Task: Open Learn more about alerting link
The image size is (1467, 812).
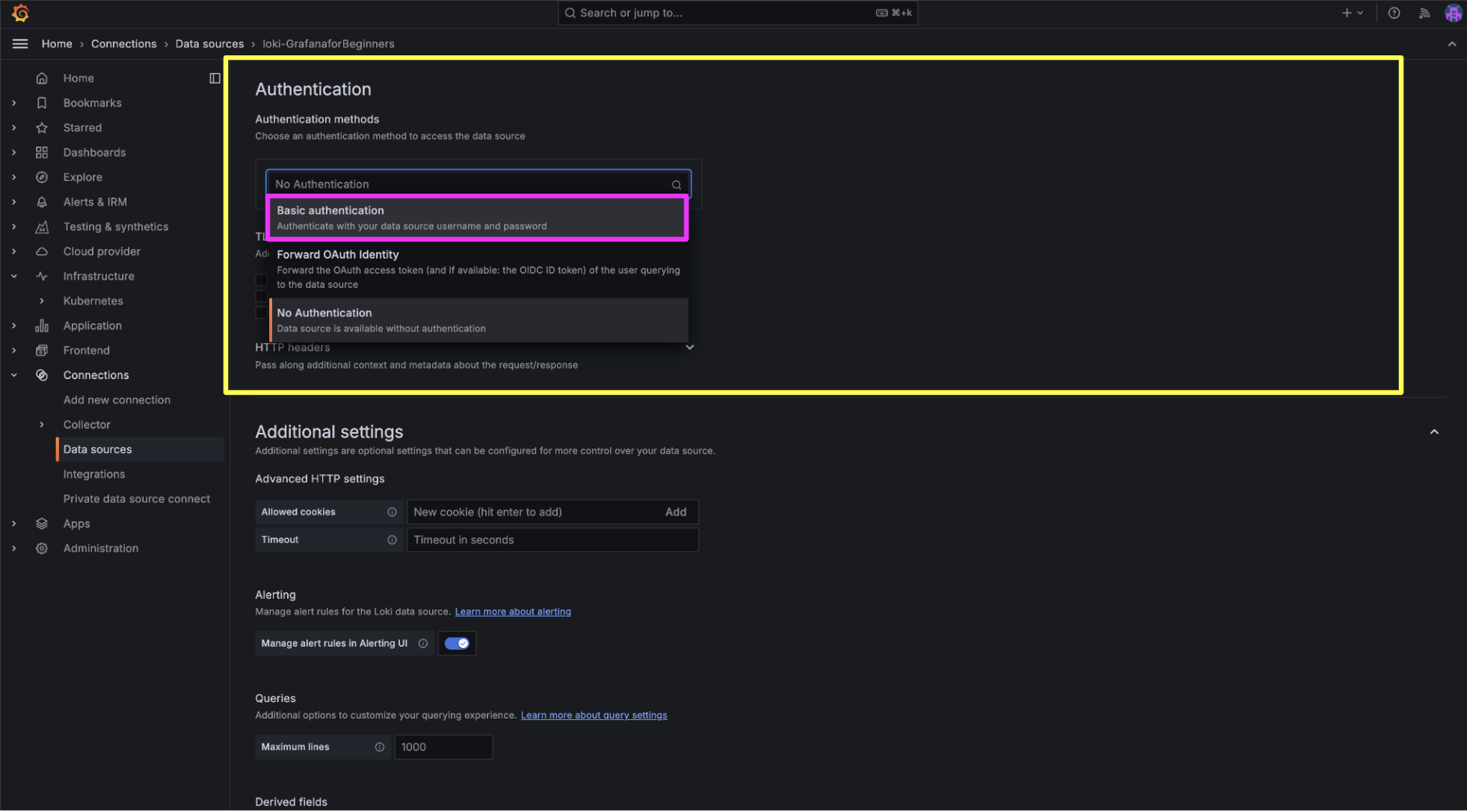Action: (x=512, y=612)
